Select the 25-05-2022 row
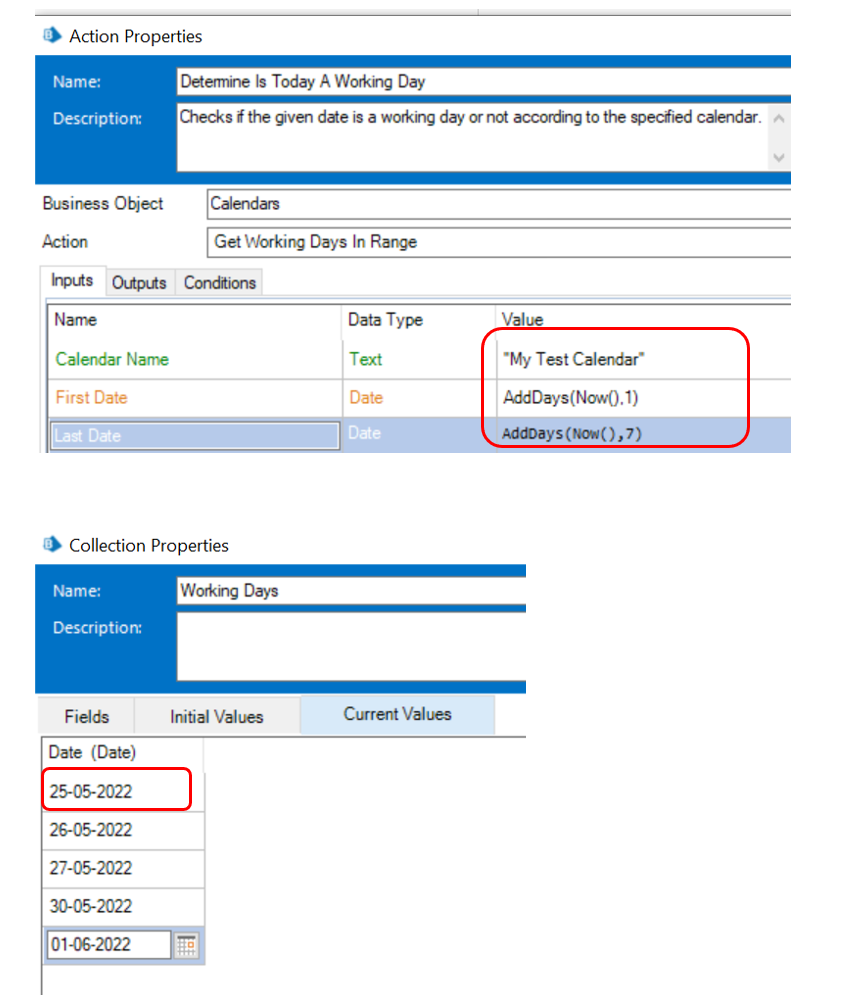Image resolution: width=844 pixels, height=995 pixels. click(123, 792)
